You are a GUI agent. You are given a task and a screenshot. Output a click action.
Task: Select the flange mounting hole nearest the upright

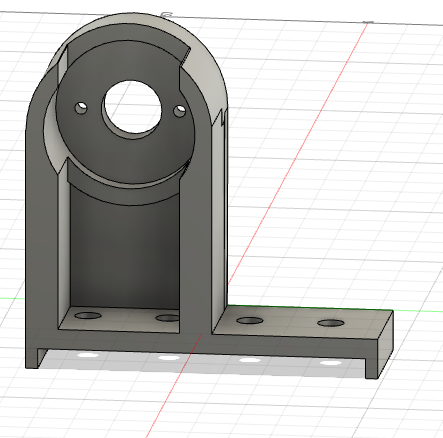click(250, 321)
